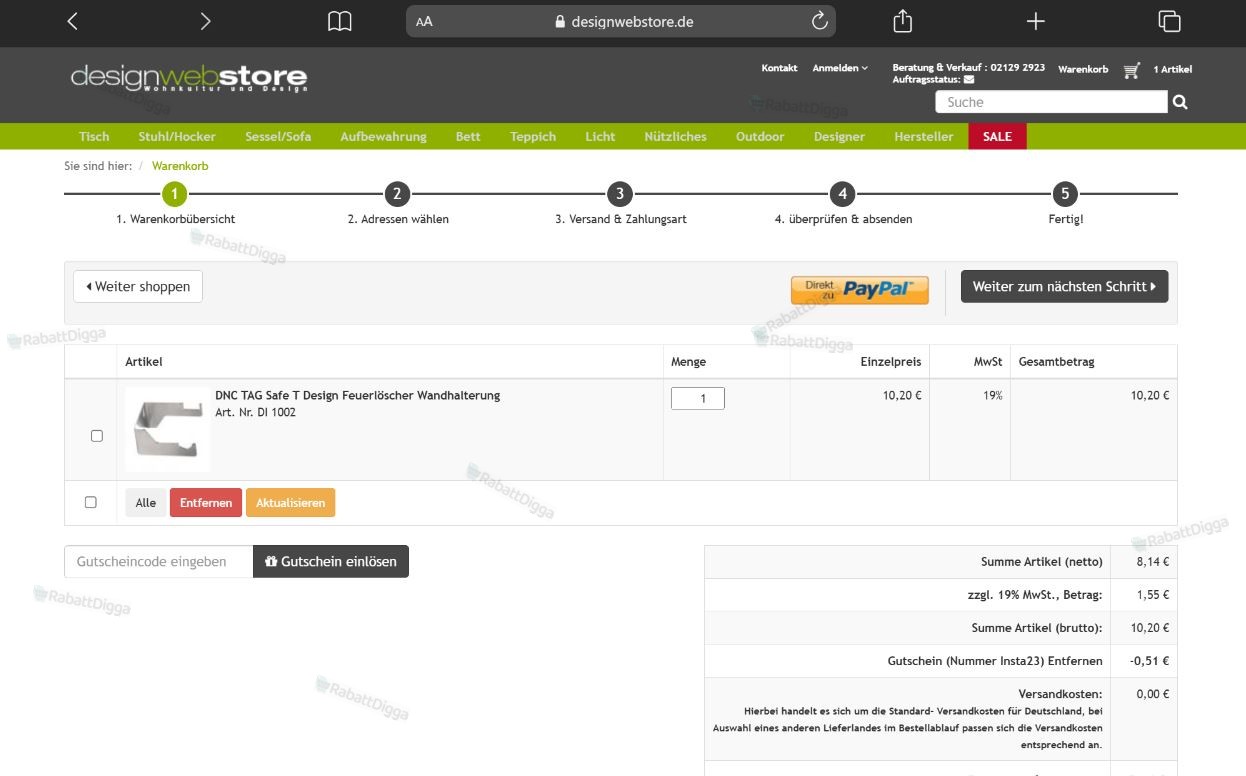The image size is (1246, 776).
Task: Go forward with the browser forward arrow
Action: pyautogui.click(x=205, y=21)
